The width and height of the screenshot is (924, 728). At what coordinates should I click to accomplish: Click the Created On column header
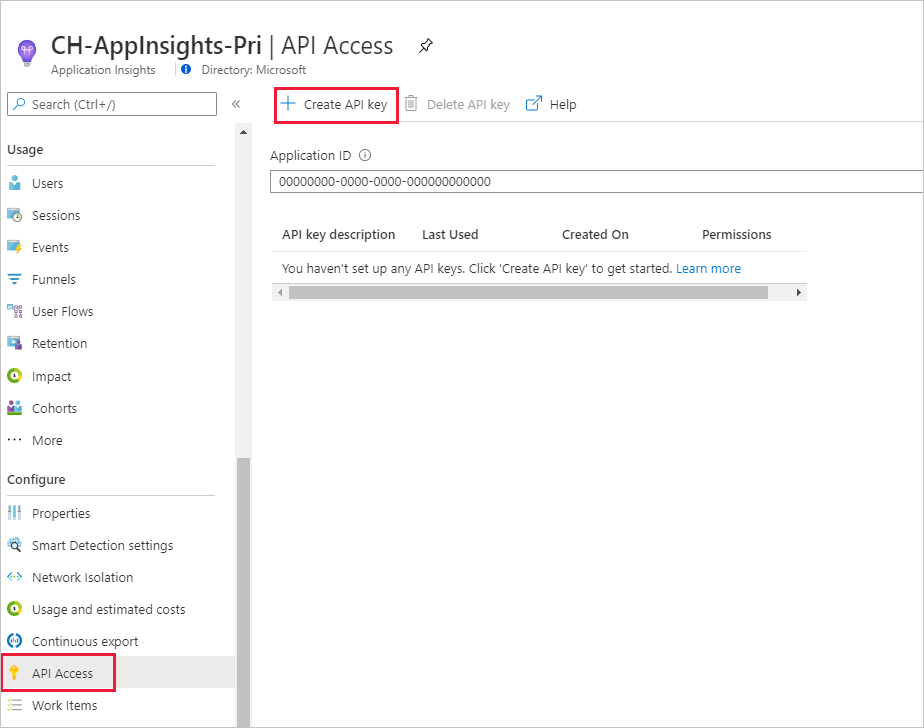(x=595, y=235)
